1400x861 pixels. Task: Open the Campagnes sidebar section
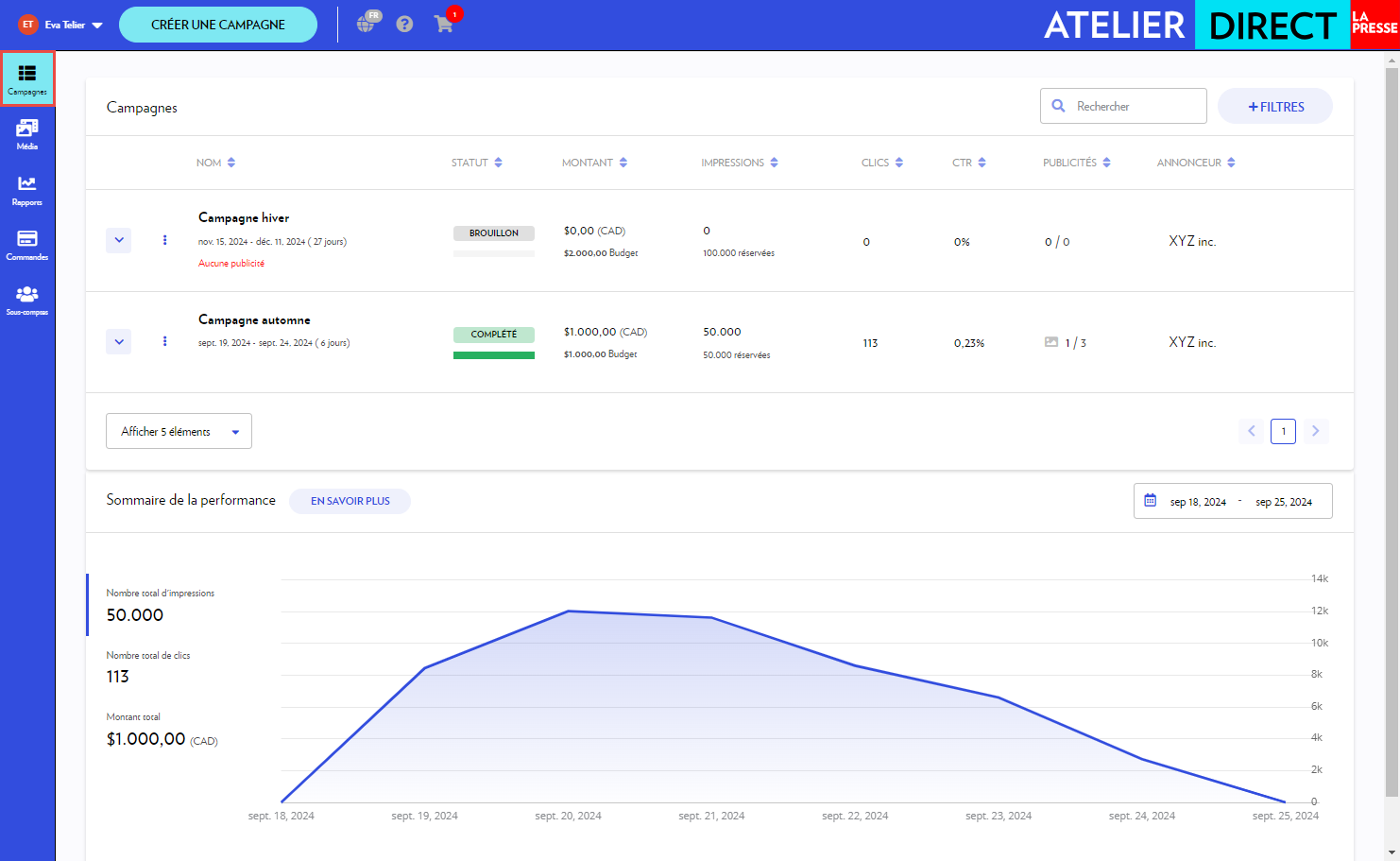click(27, 79)
